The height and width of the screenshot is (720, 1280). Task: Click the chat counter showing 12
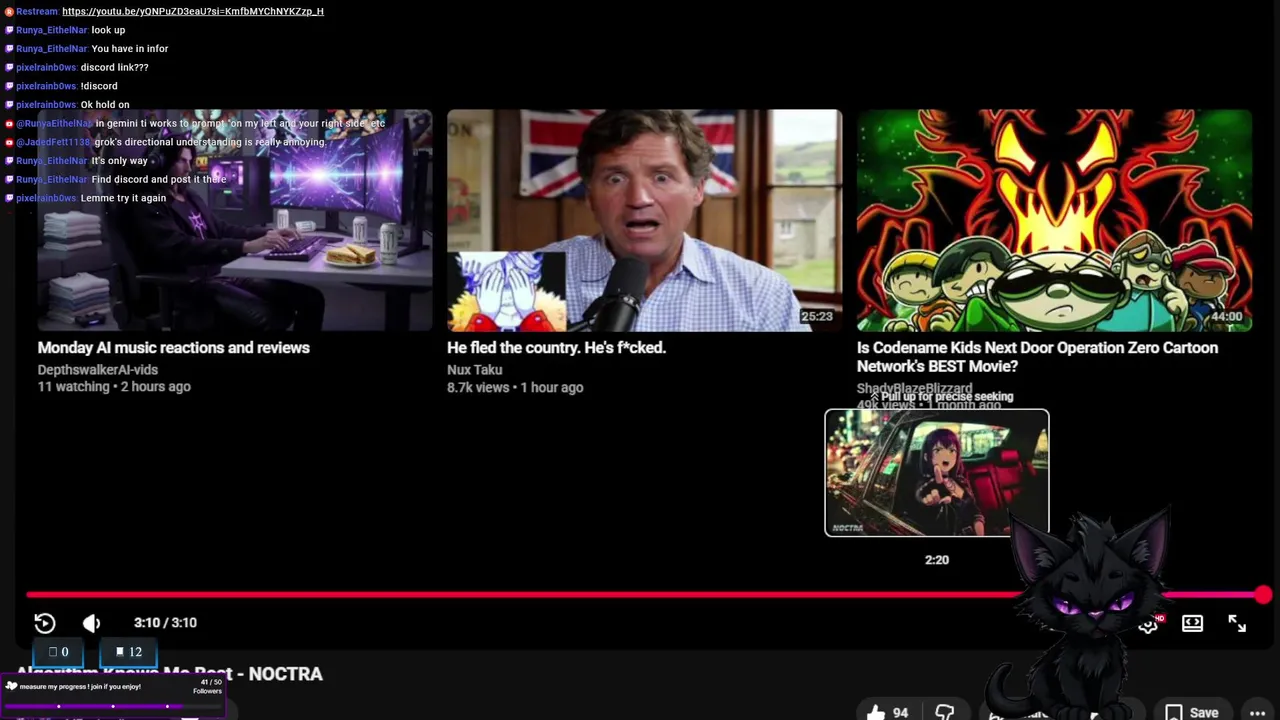[x=128, y=652]
